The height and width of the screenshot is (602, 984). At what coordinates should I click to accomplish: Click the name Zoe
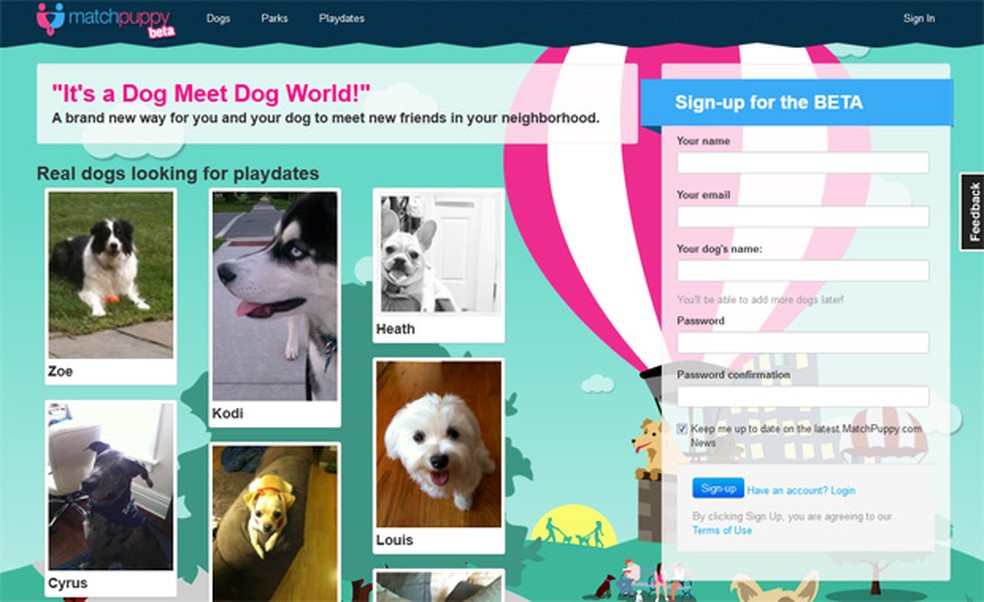pos(60,371)
